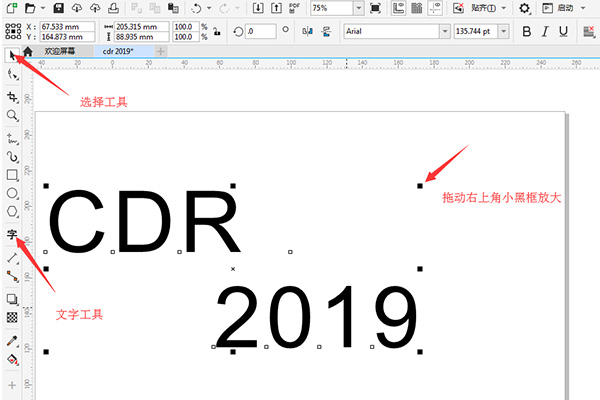Open the font size dropdown
Image resolution: width=600 pixels, height=400 pixels.
(x=504, y=31)
